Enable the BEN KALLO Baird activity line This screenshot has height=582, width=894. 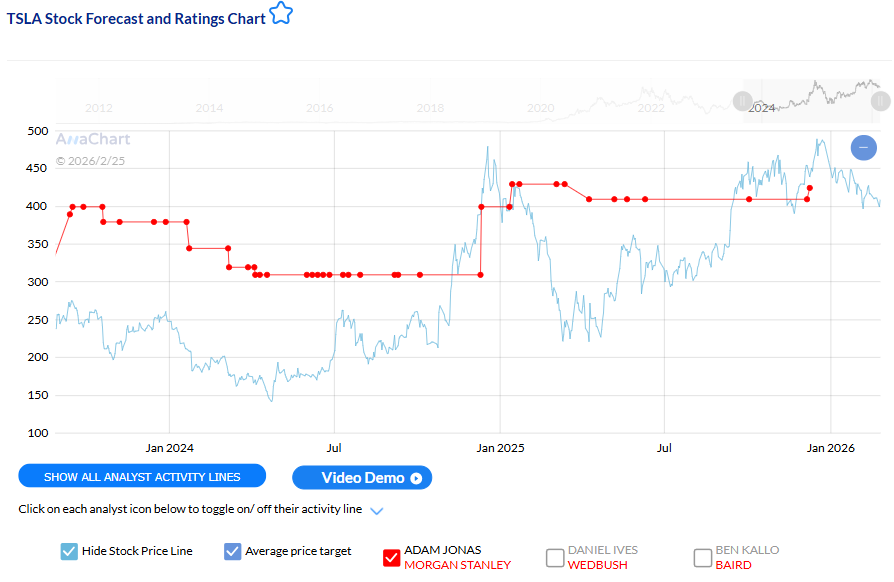pyautogui.click(x=701, y=558)
